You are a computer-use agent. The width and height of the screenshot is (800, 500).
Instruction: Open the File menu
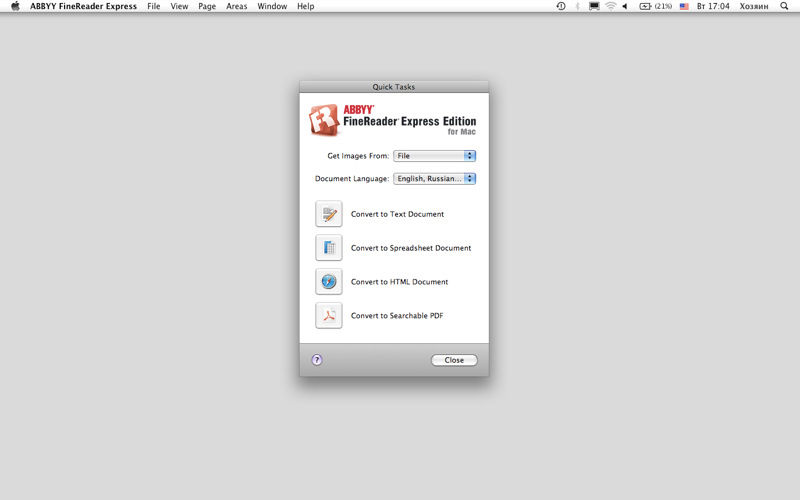[154, 6]
